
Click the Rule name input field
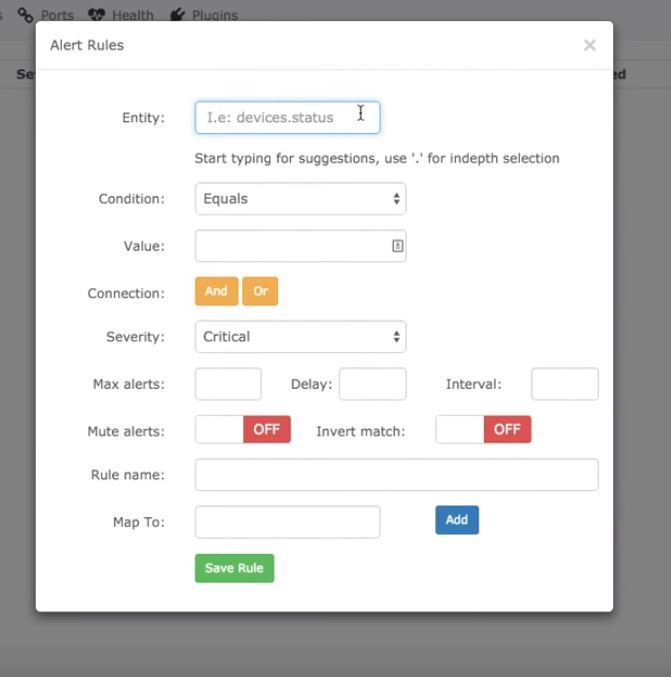point(397,475)
